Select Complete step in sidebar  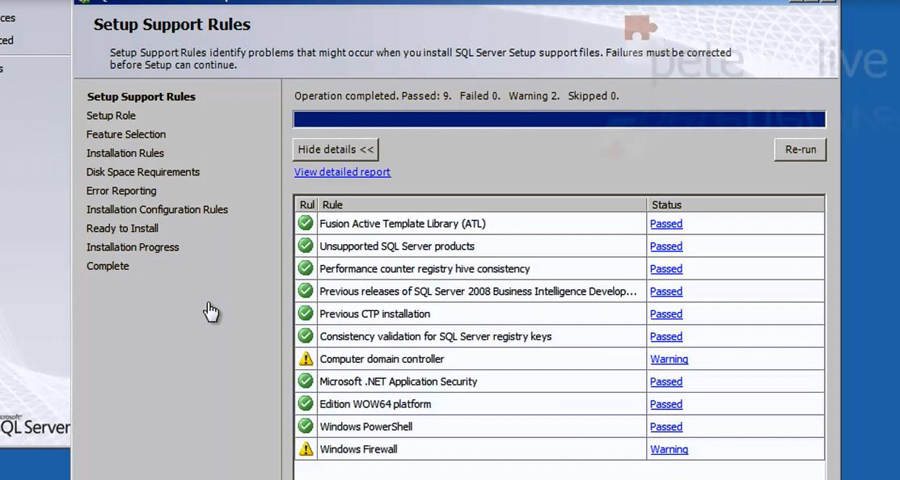click(x=107, y=266)
